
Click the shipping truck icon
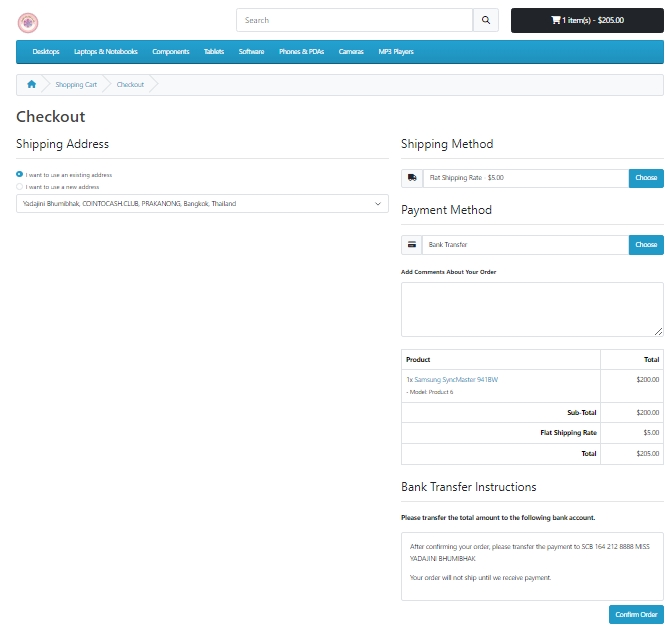coord(412,178)
